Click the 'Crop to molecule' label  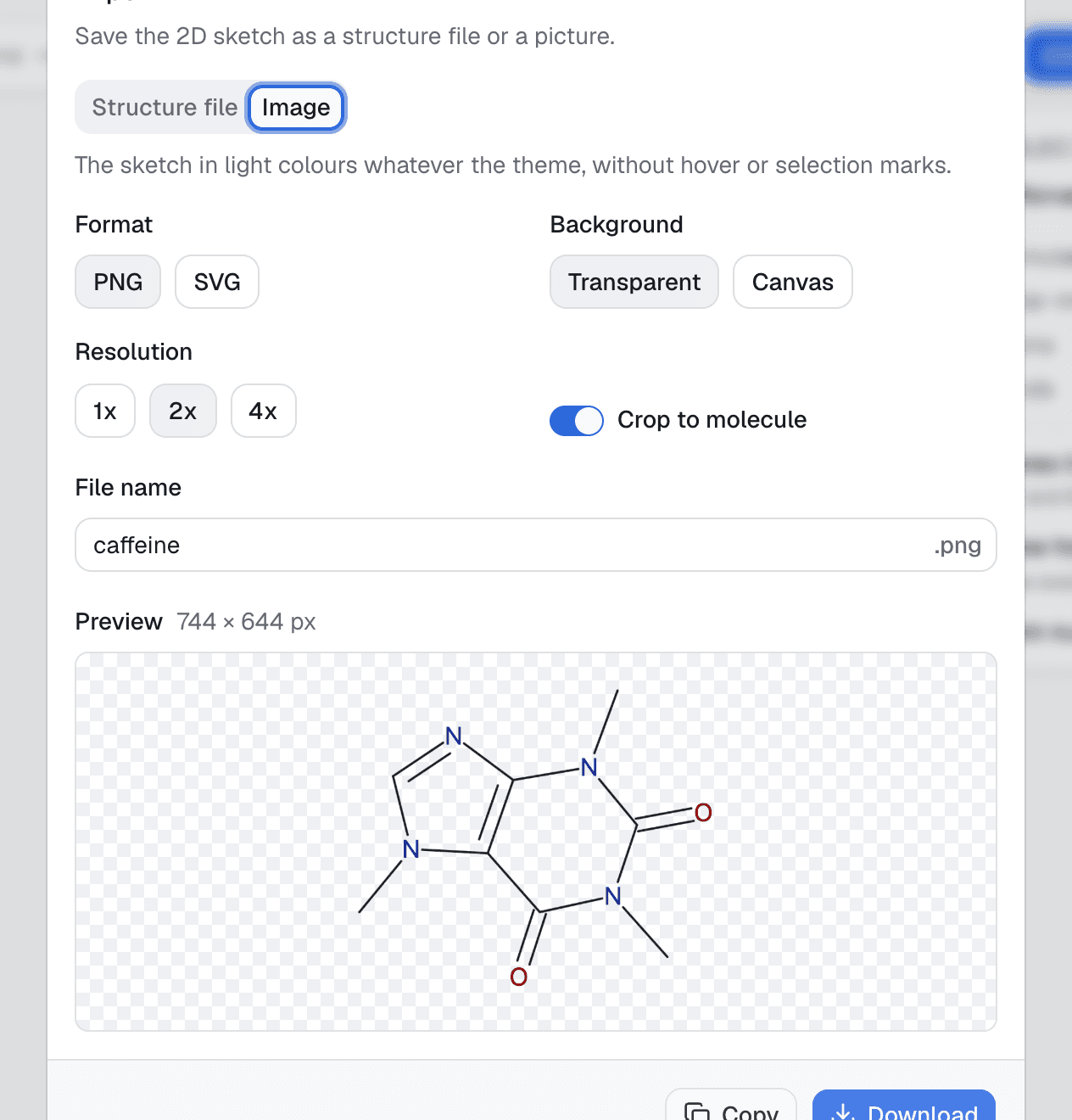click(x=712, y=420)
